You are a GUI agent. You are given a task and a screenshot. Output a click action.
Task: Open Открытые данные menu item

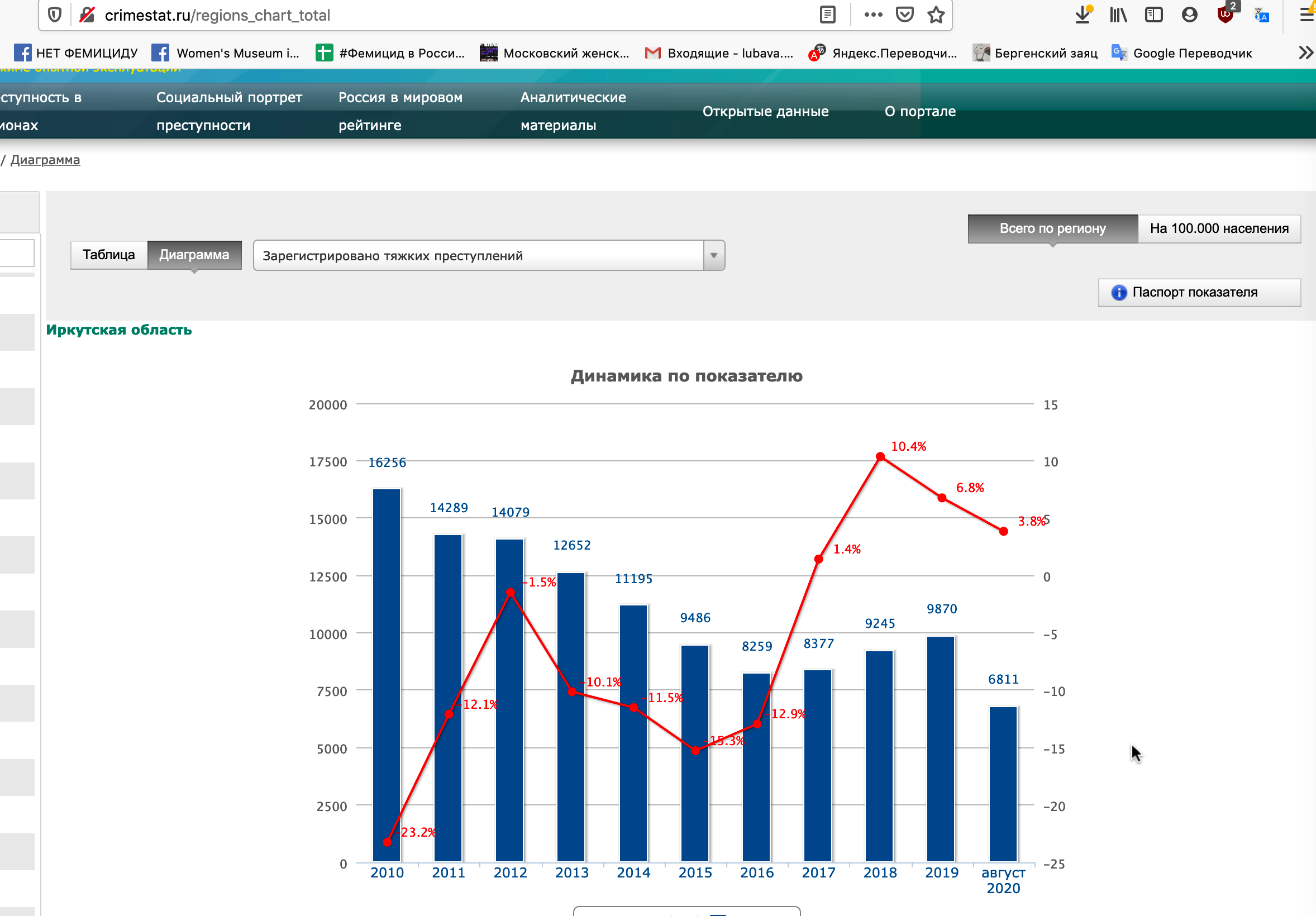click(766, 111)
